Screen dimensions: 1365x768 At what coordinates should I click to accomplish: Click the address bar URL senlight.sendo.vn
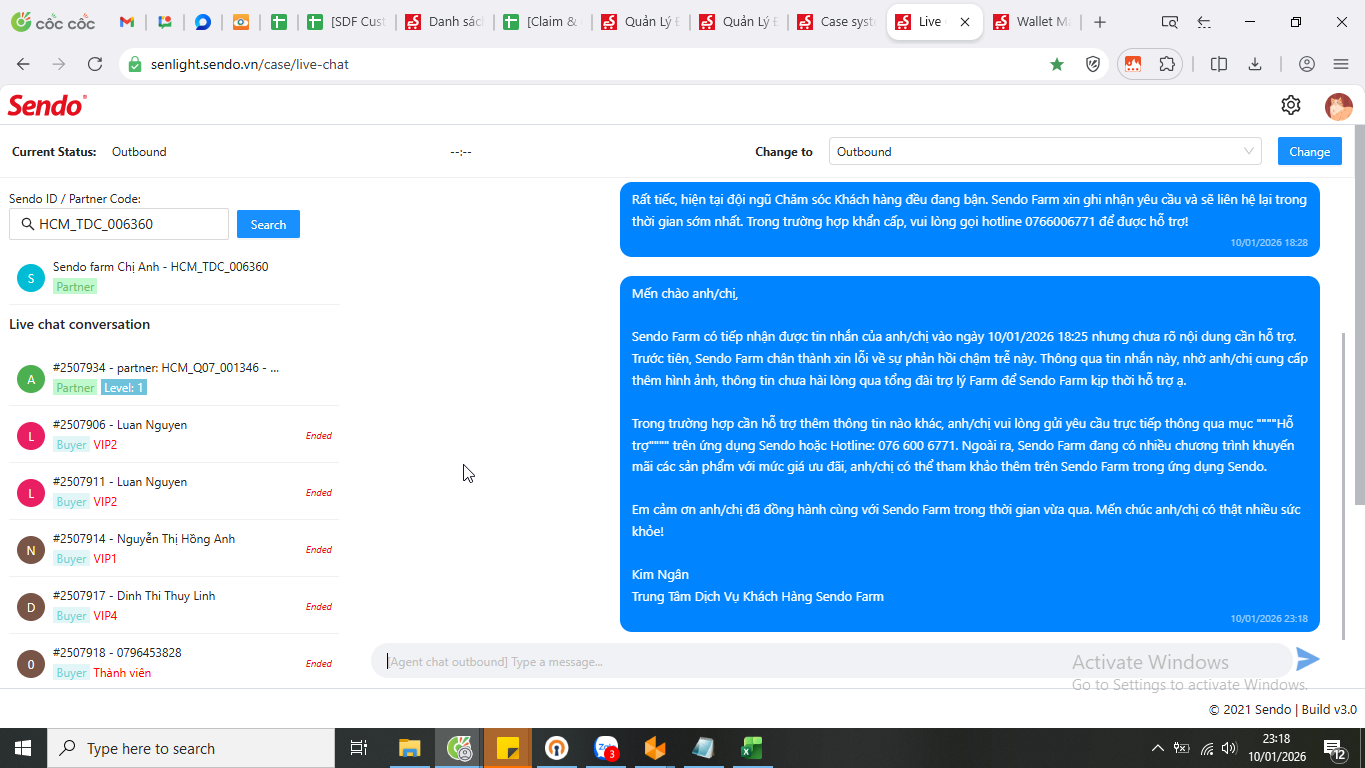(x=250, y=64)
